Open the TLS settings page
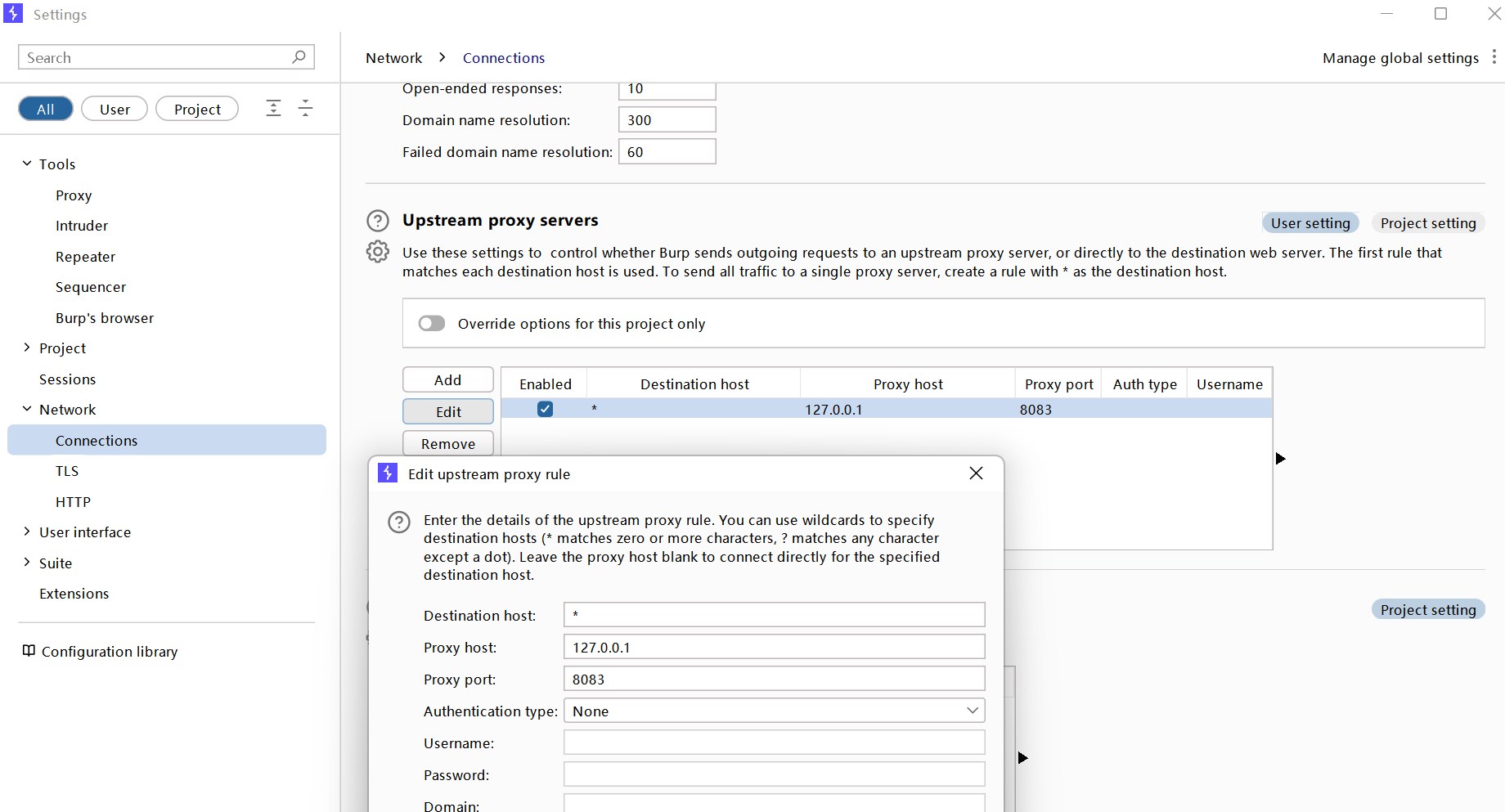 click(x=67, y=471)
